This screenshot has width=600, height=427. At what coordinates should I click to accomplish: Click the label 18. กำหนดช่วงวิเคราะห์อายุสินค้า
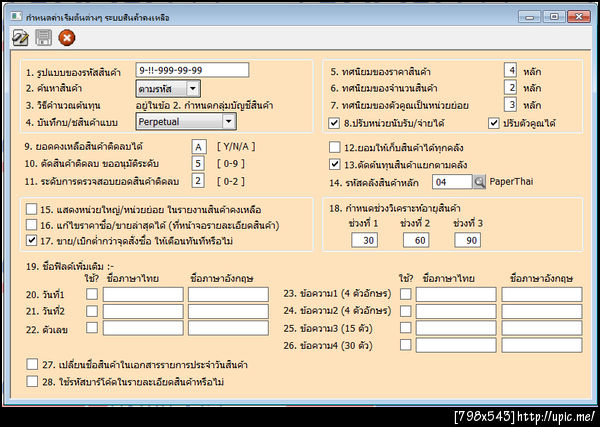click(395, 209)
